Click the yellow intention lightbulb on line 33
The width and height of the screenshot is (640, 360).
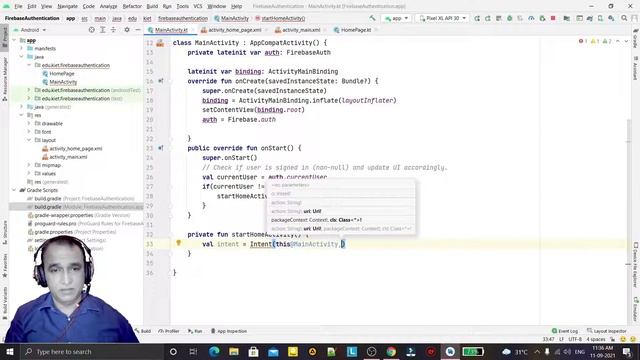(178, 243)
